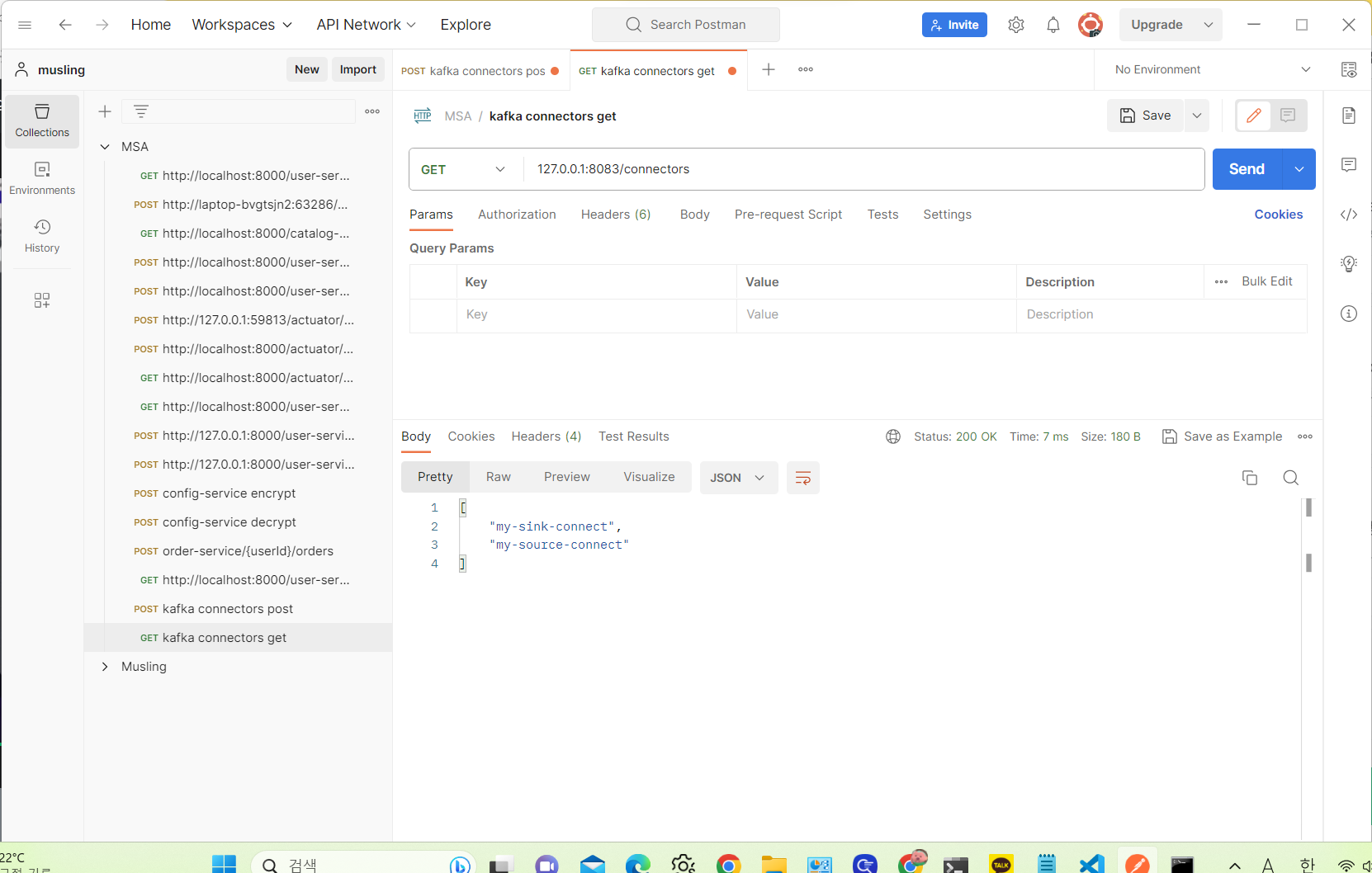1372x873 pixels.
Task: Switch to Raw response view
Action: click(499, 477)
